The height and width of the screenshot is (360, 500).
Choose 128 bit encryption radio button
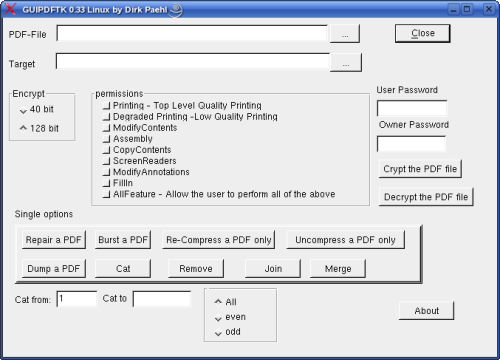pyautogui.click(x=23, y=128)
